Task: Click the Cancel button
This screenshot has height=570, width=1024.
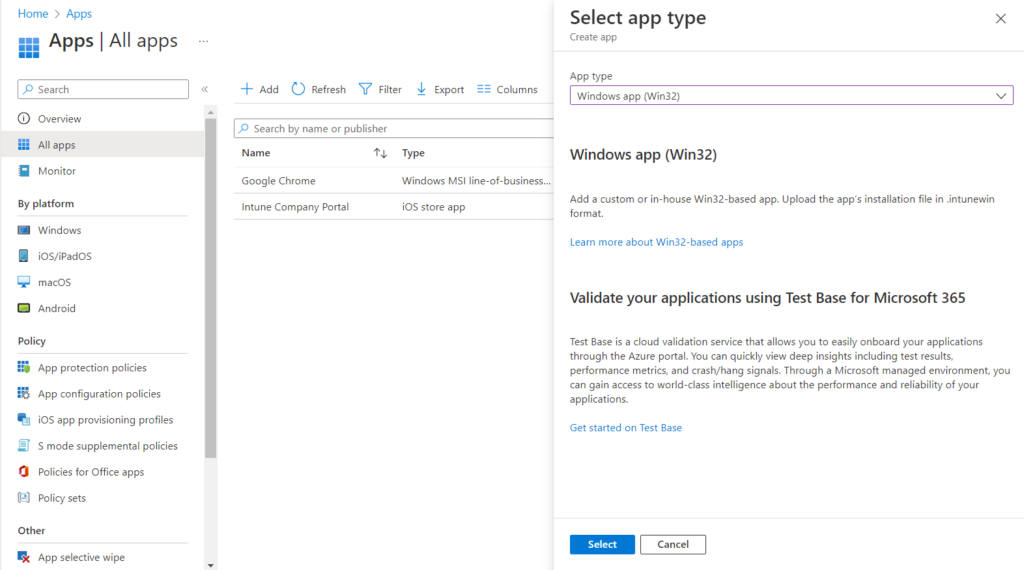Action: point(673,545)
